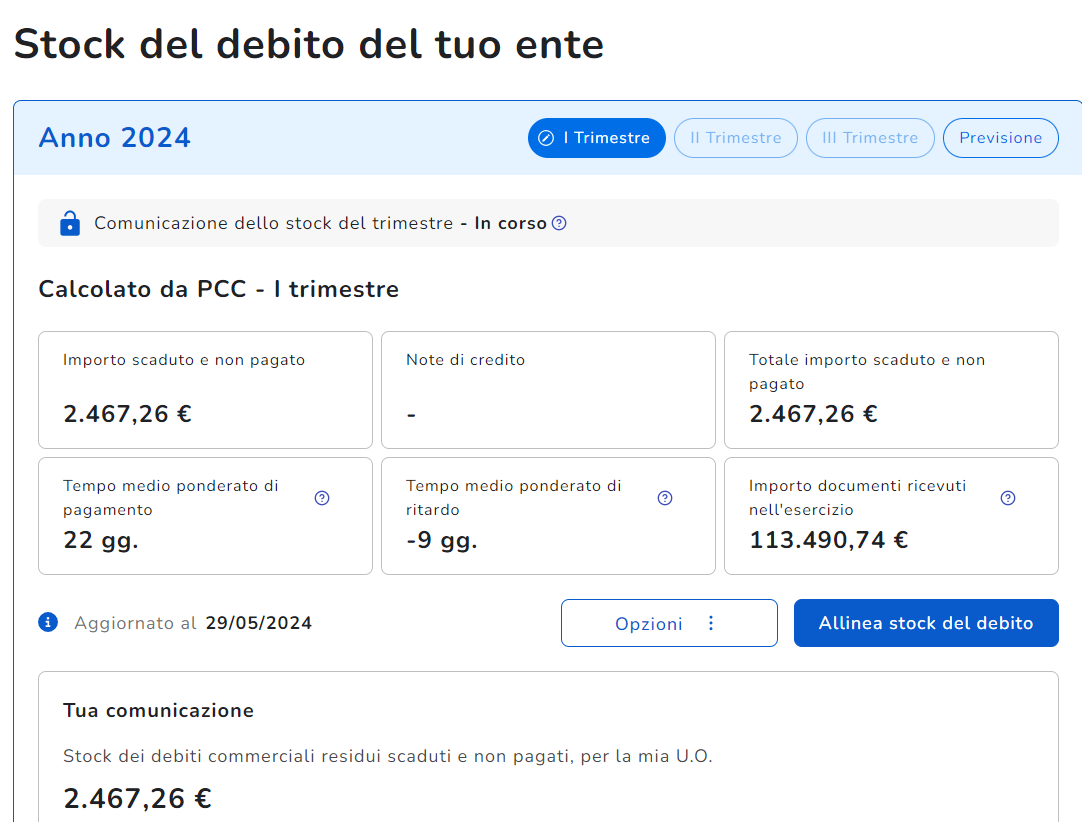Open the Previsione tab
1082x822 pixels.
pos(1000,138)
